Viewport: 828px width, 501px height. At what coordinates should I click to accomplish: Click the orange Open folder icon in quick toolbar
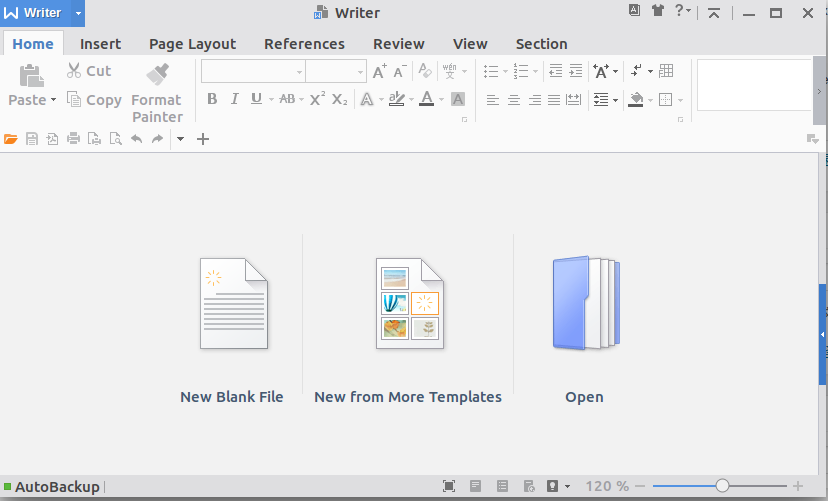[x=11, y=139]
